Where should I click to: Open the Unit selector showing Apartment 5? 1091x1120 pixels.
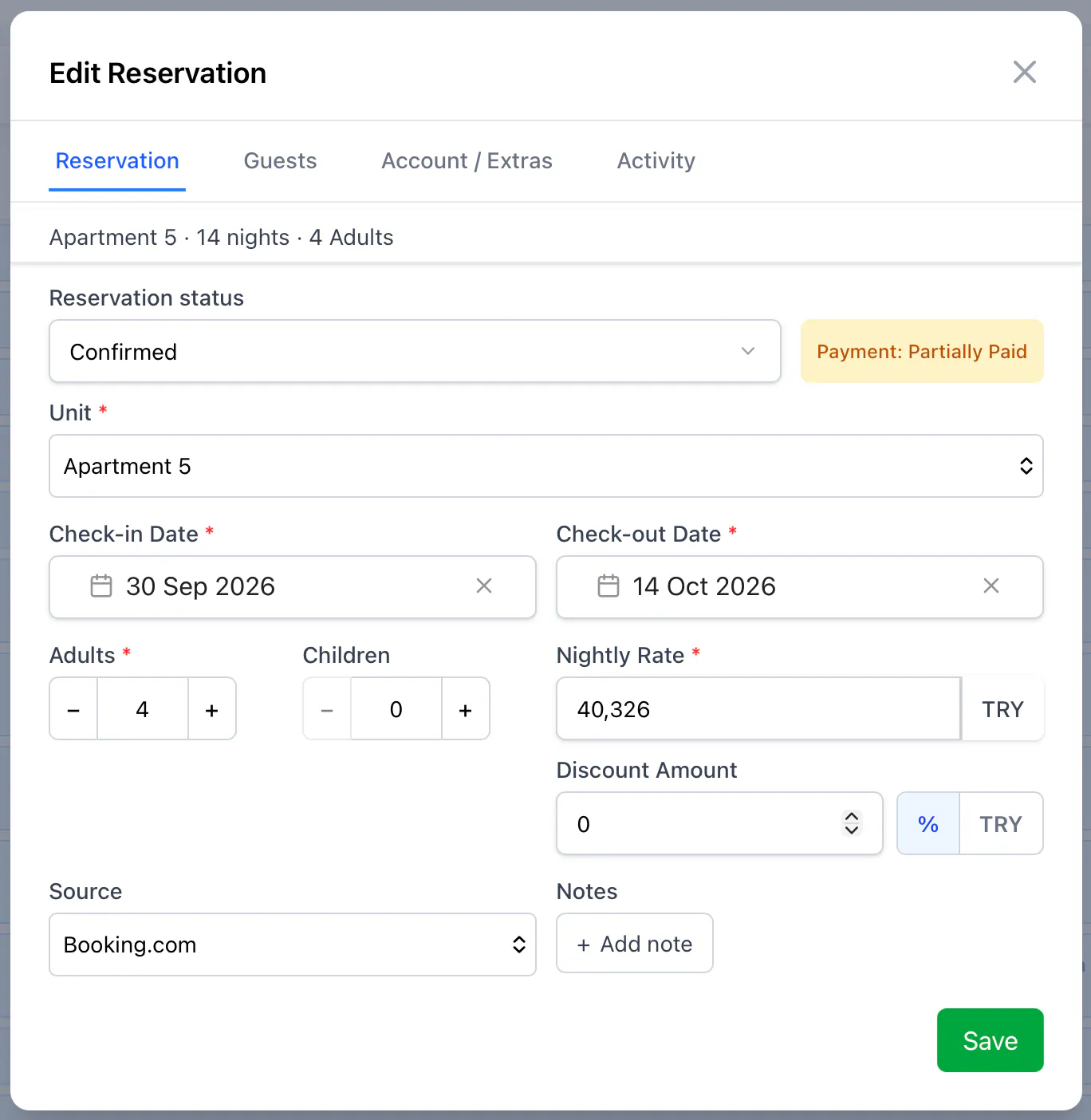(x=546, y=466)
